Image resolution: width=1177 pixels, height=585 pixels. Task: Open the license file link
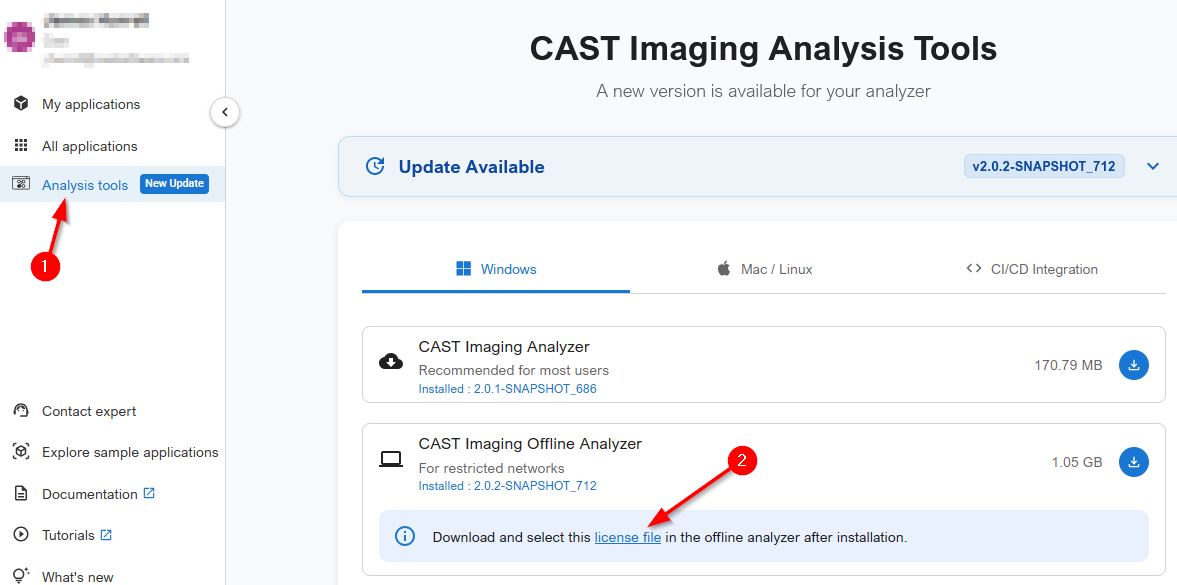click(x=627, y=537)
